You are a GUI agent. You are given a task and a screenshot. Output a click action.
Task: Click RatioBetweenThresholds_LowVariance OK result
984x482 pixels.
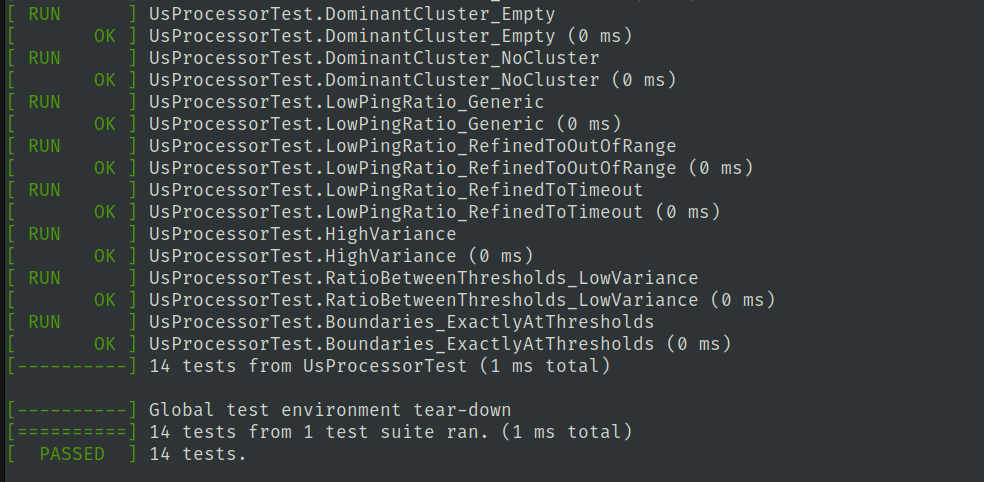tap(461, 300)
